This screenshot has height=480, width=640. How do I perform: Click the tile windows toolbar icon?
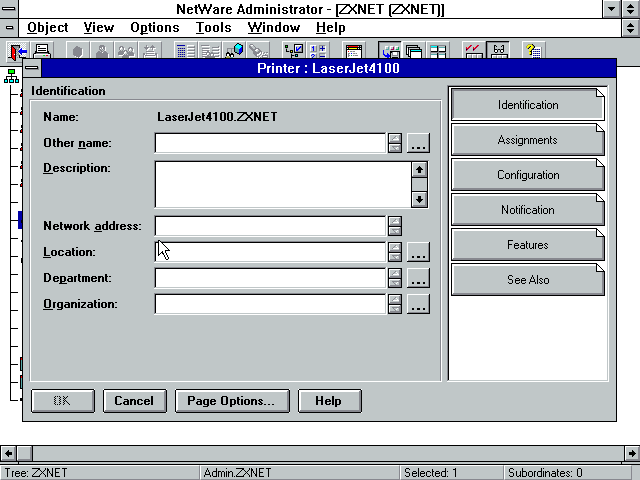(438, 51)
